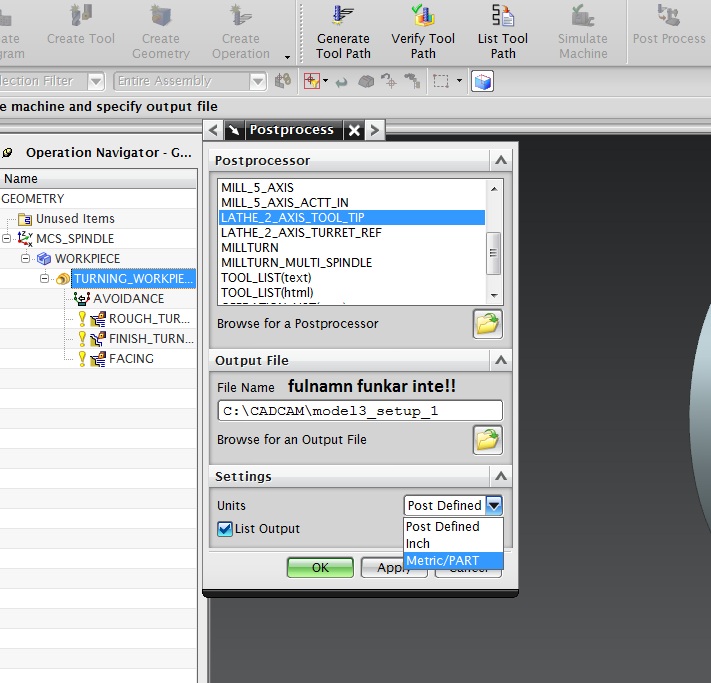Click the next dialog arrow button
This screenshot has height=683, width=711.
[375, 130]
